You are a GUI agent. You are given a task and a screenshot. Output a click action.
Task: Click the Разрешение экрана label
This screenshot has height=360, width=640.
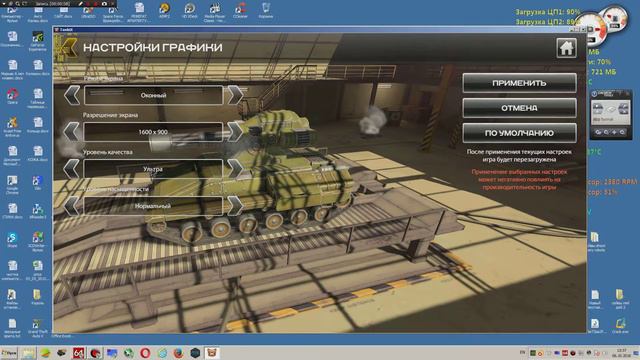[110, 115]
